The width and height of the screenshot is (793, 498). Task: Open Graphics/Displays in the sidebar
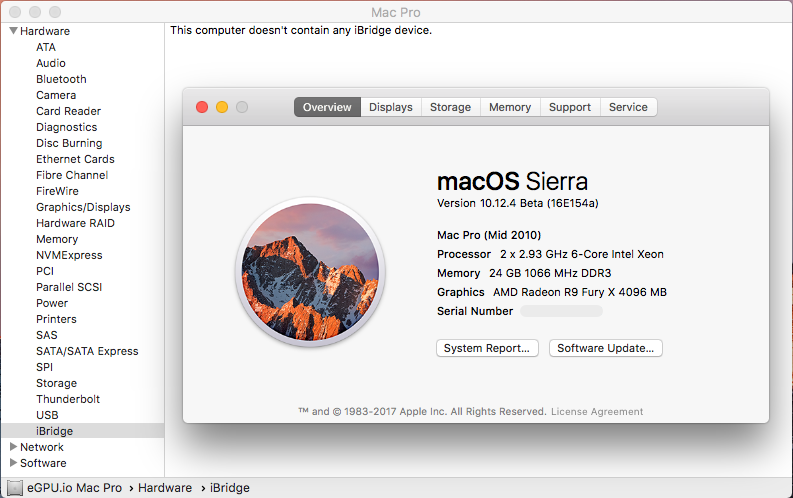point(83,207)
